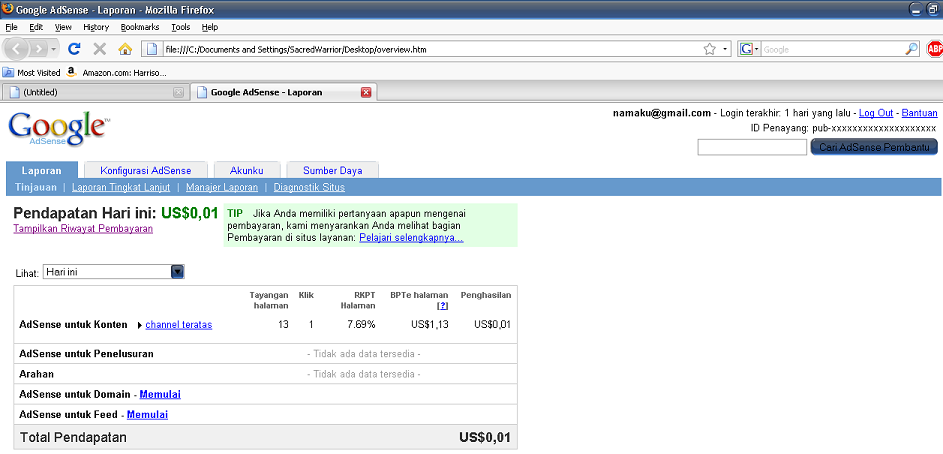This screenshot has width=943, height=454.
Task: Expand the triangle beside channel teratas
Action: 140,325
